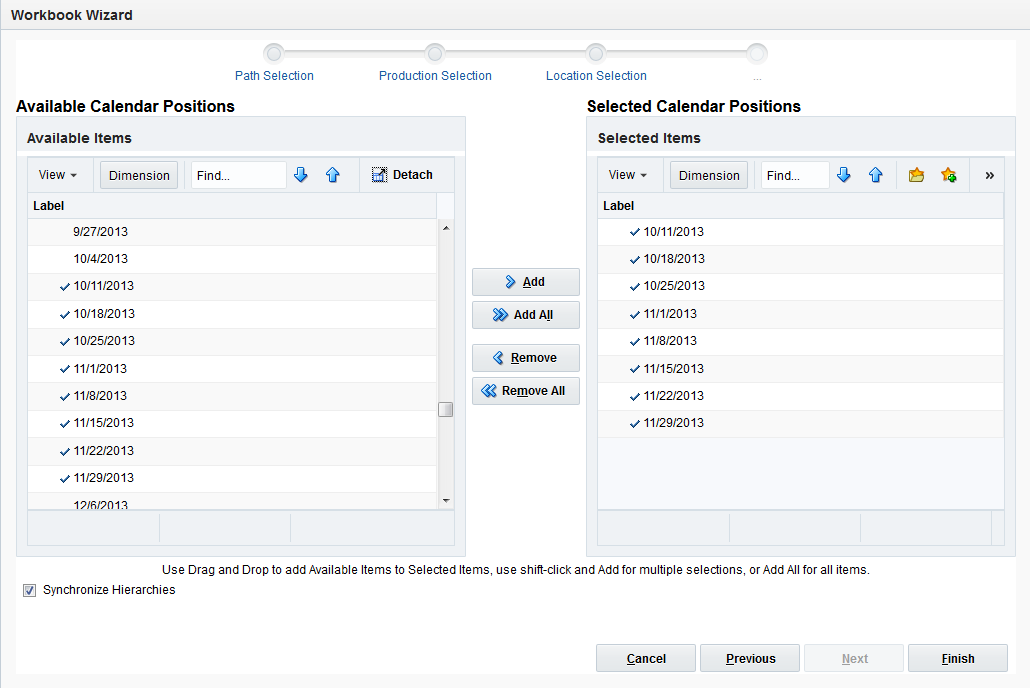Click the scroll up arrow in Available Items list
Image resolution: width=1030 pixels, height=688 pixels.
(x=446, y=228)
